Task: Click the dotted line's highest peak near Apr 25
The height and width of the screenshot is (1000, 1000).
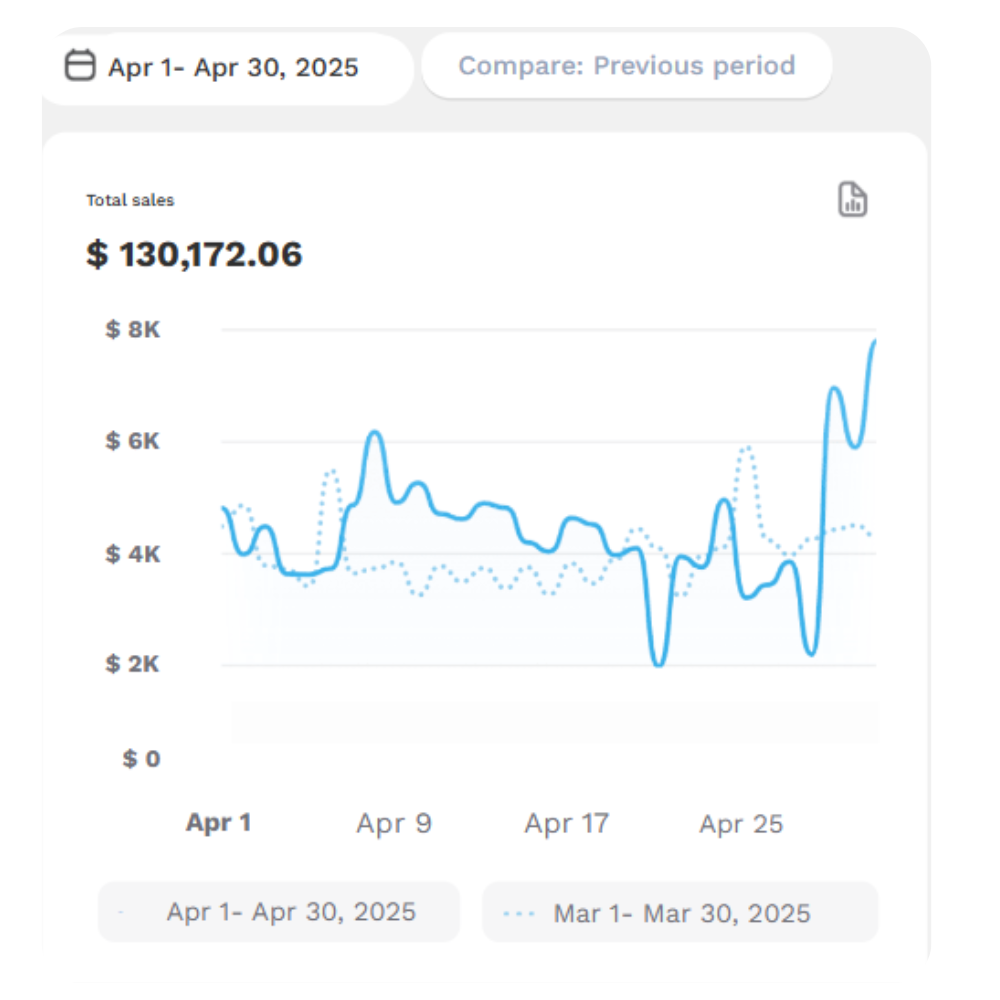Action: pos(745,448)
